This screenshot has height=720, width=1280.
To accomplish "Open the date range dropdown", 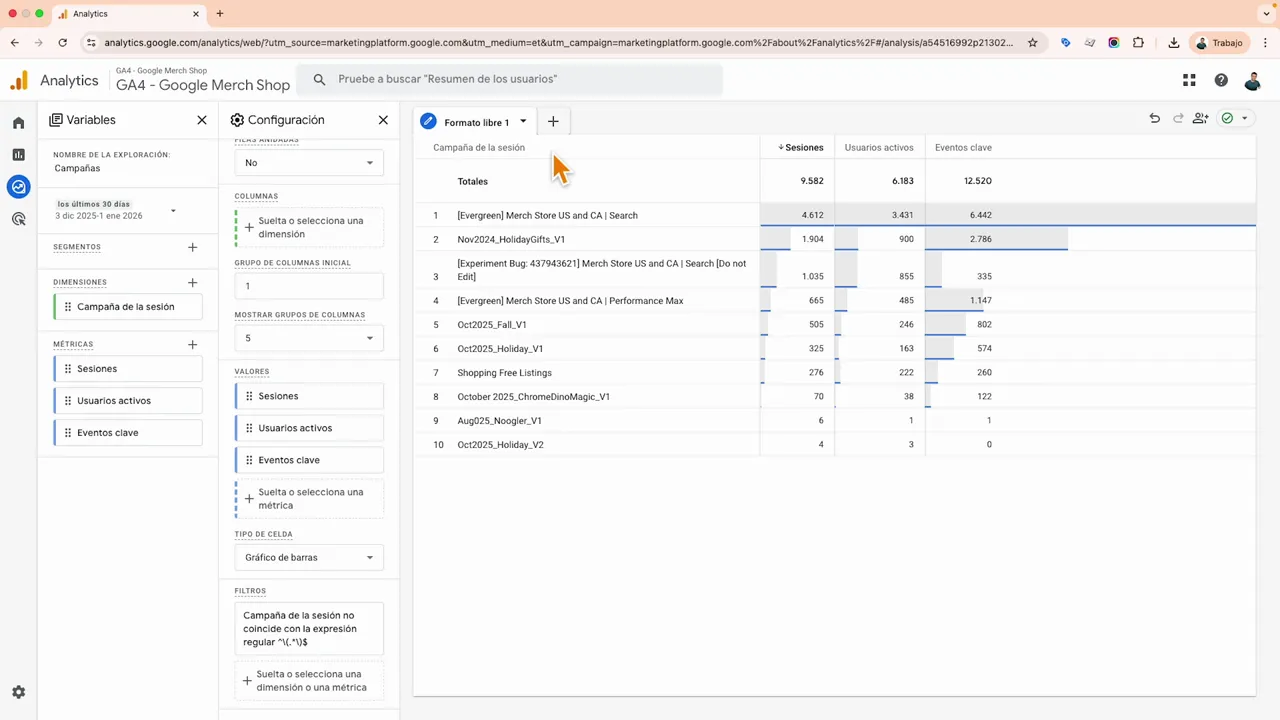I will click(x=116, y=210).
